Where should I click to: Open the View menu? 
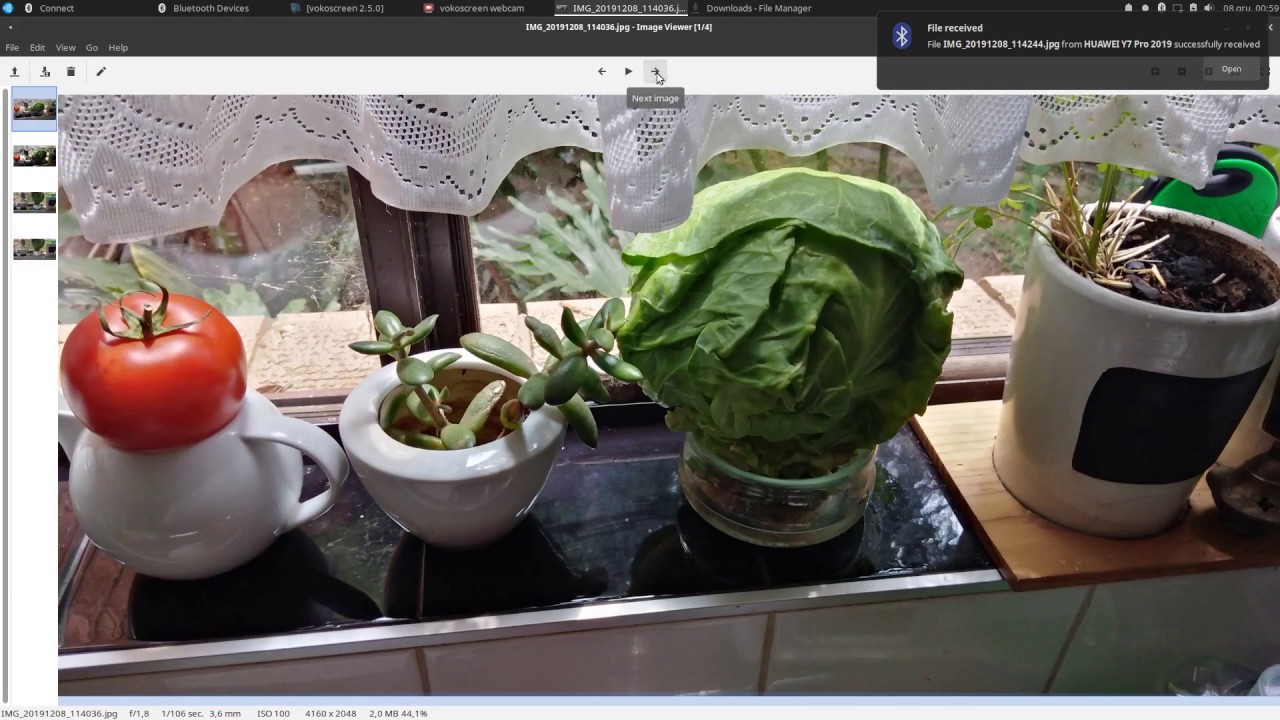pyautogui.click(x=65, y=47)
